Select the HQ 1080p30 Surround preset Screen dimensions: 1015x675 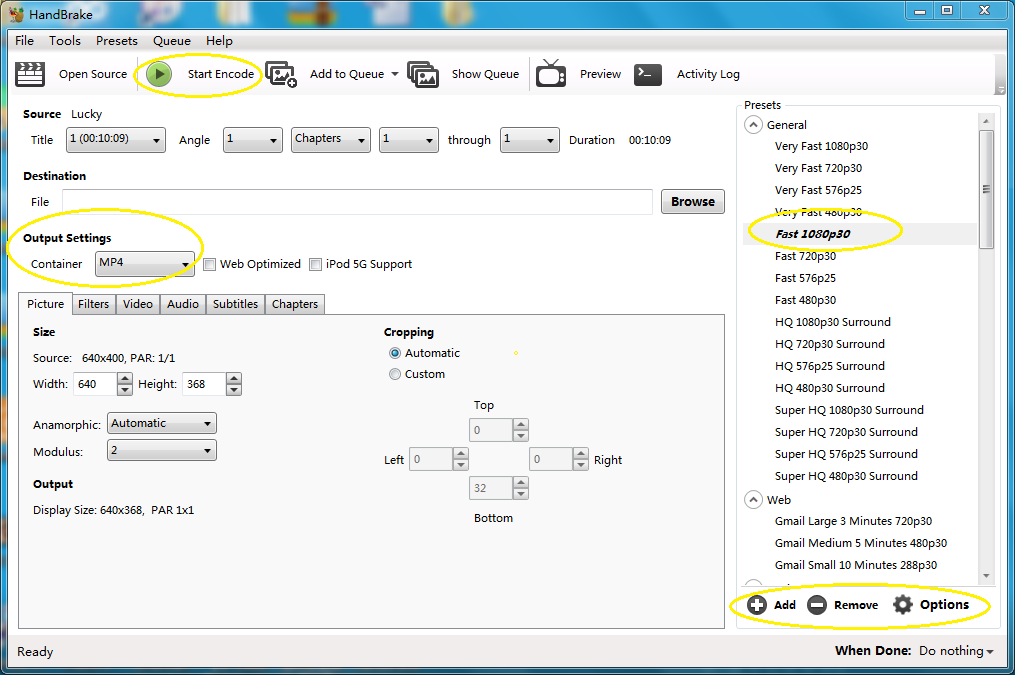pyautogui.click(x=832, y=322)
